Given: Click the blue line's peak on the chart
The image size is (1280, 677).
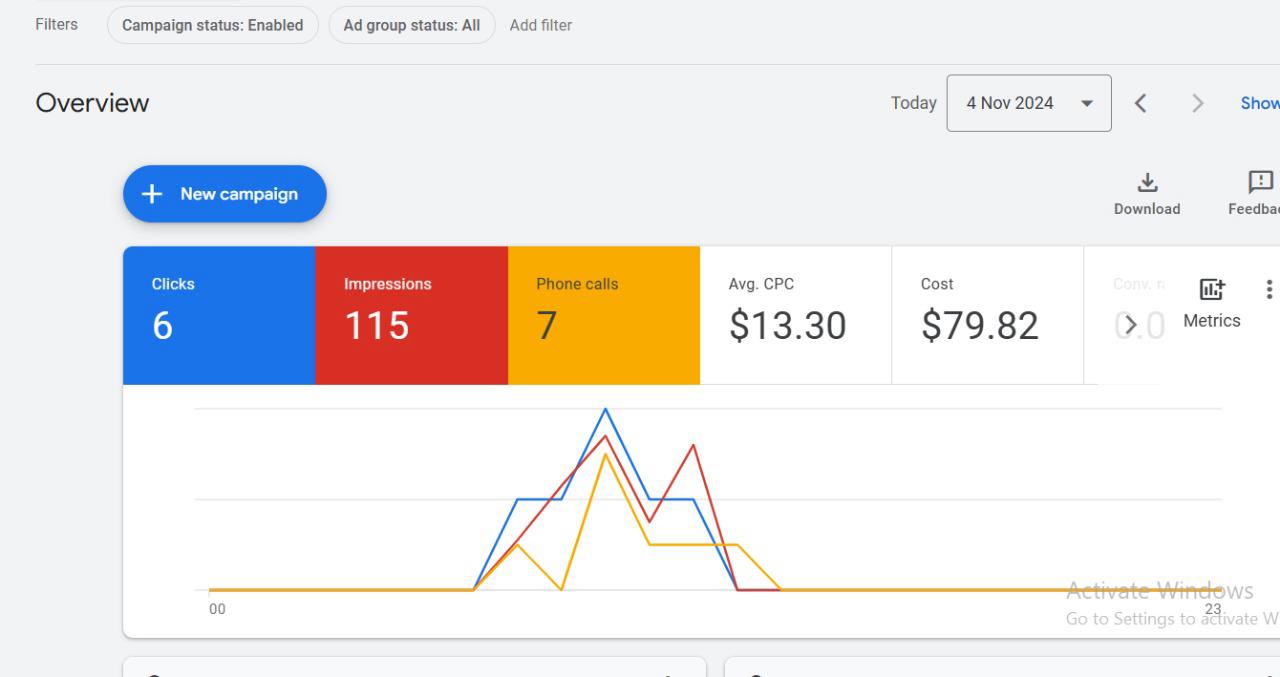Looking at the screenshot, I should 605,409.
